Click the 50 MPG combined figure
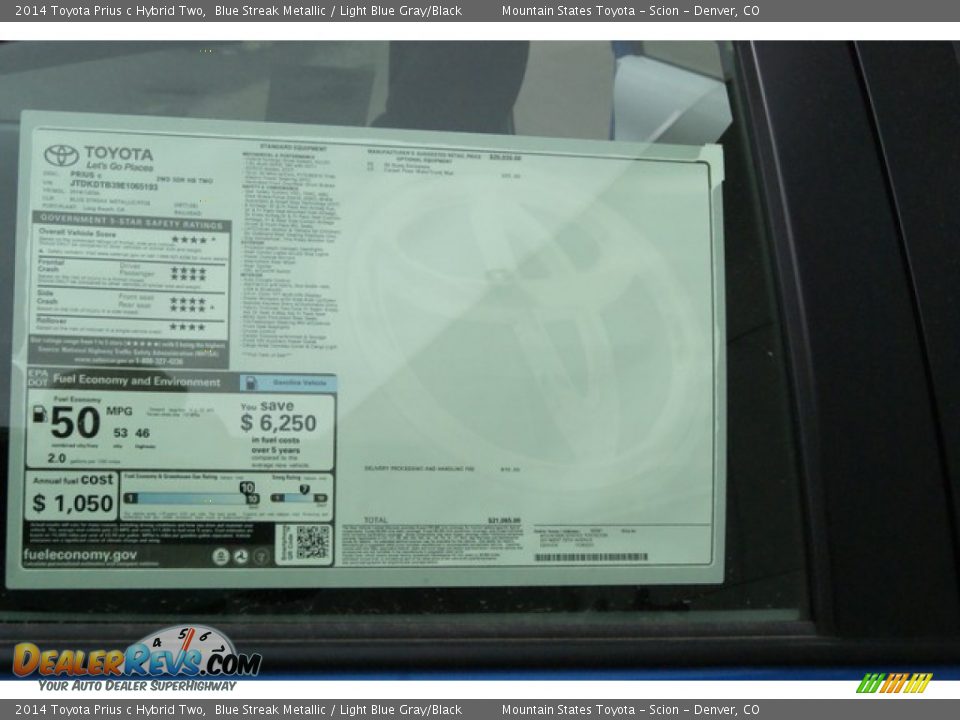Image resolution: width=960 pixels, height=720 pixels. tap(76, 423)
